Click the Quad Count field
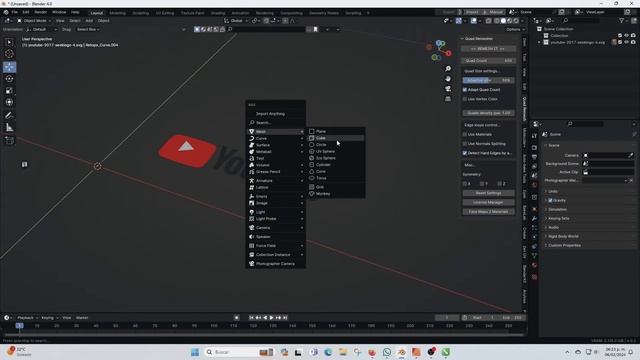640x360 pixels. 488,60
